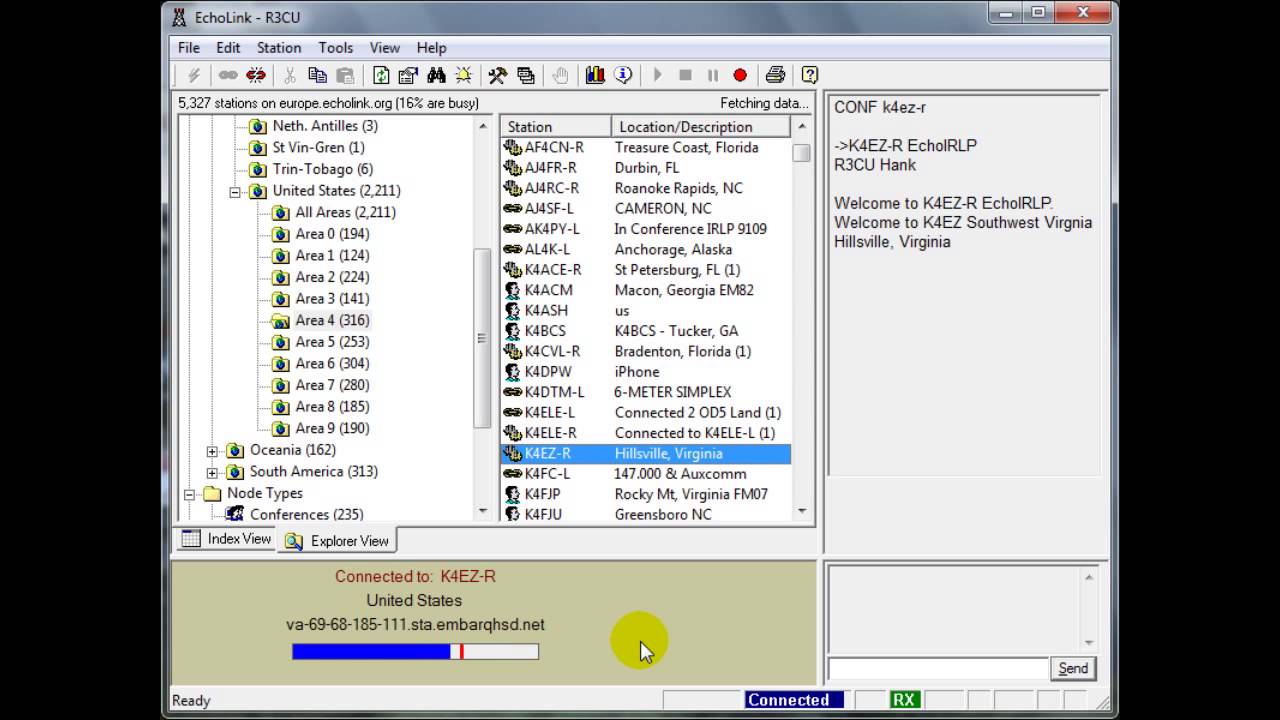1280x720 pixels.
Task: Click the RX status bar indicator
Action: 904,700
